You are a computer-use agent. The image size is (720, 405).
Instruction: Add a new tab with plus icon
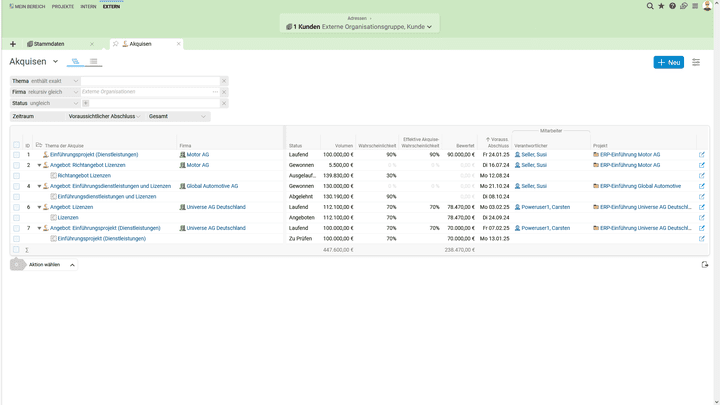(x=13, y=44)
